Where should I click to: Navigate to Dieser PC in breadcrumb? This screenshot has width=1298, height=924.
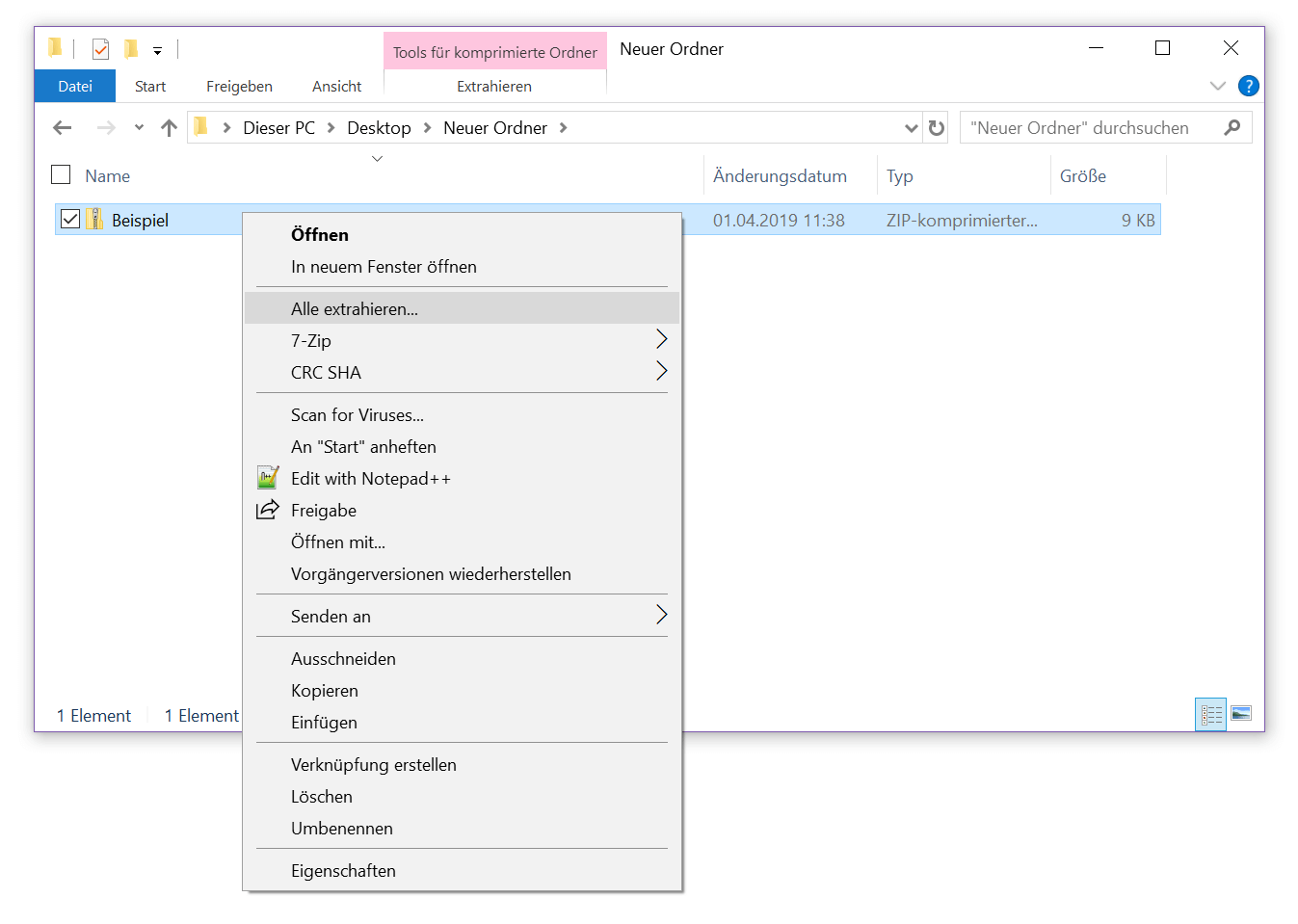(278, 128)
